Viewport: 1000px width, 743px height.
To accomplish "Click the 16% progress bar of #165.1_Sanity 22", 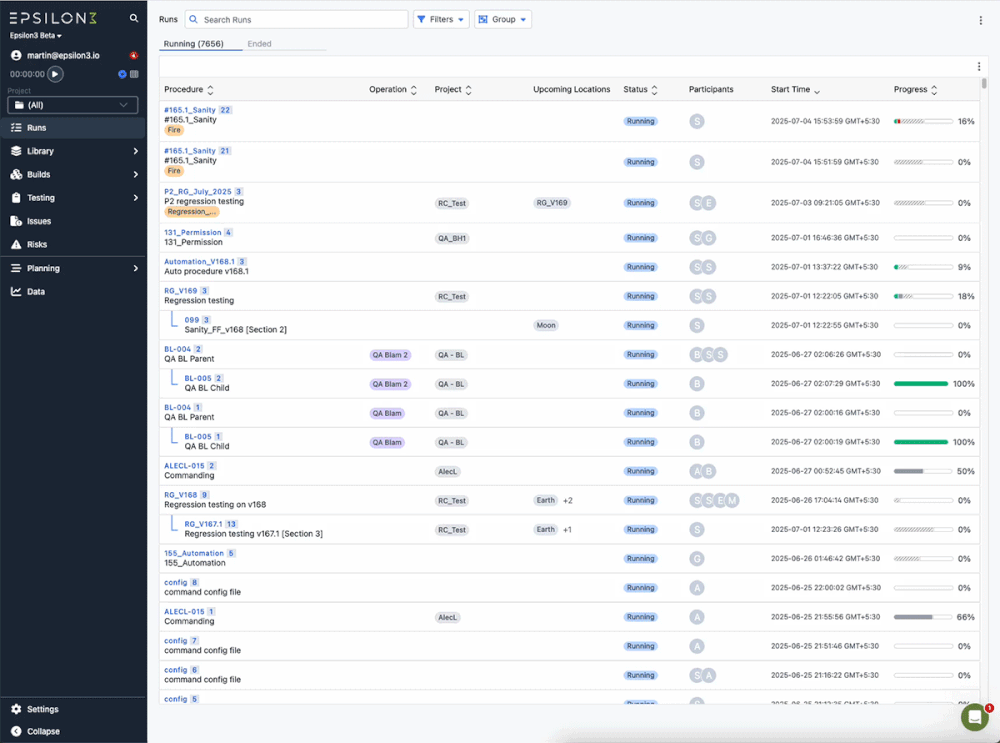I will tap(923, 121).
